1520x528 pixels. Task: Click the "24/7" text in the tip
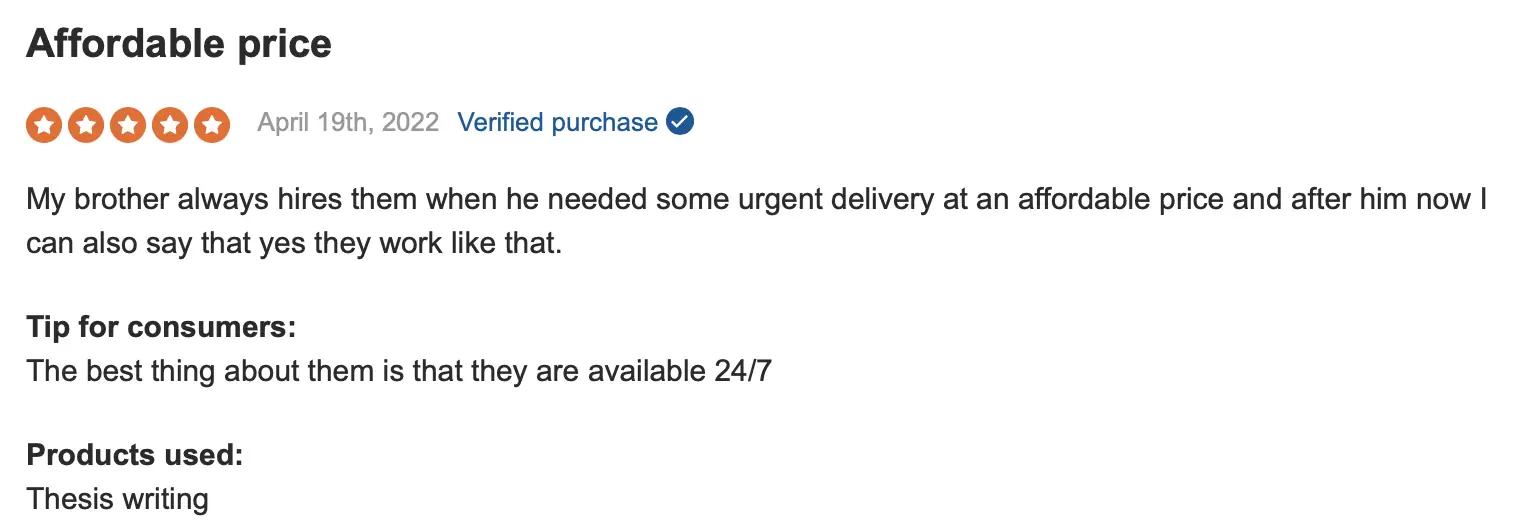pos(743,371)
